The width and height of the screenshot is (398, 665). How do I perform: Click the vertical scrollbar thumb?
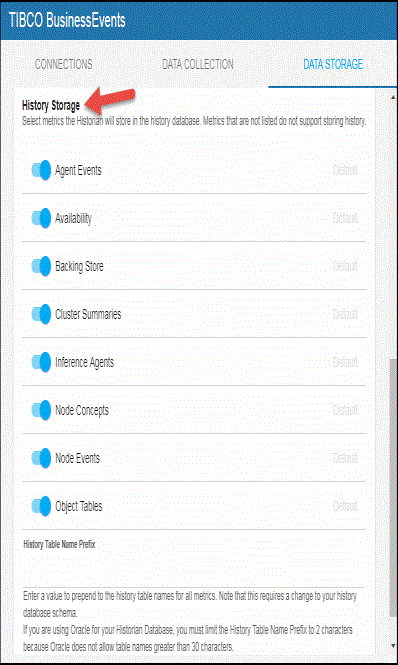[393, 488]
